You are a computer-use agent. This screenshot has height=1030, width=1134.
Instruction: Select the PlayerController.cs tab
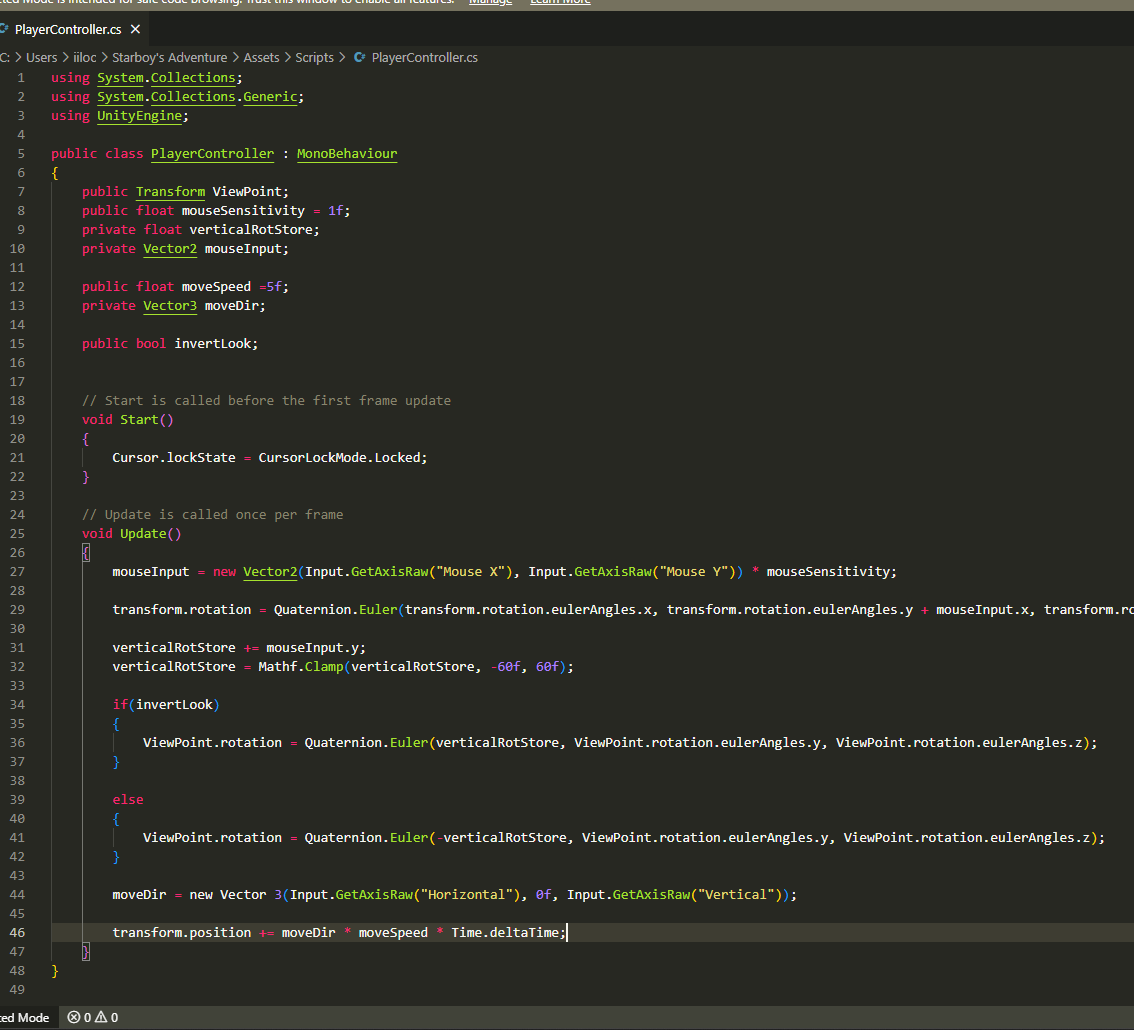[x=67, y=29]
